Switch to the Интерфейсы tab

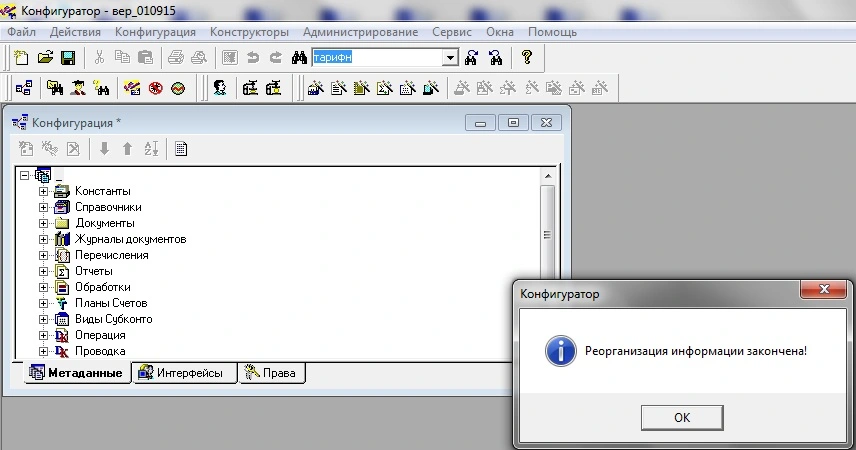[x=183, y=373]
